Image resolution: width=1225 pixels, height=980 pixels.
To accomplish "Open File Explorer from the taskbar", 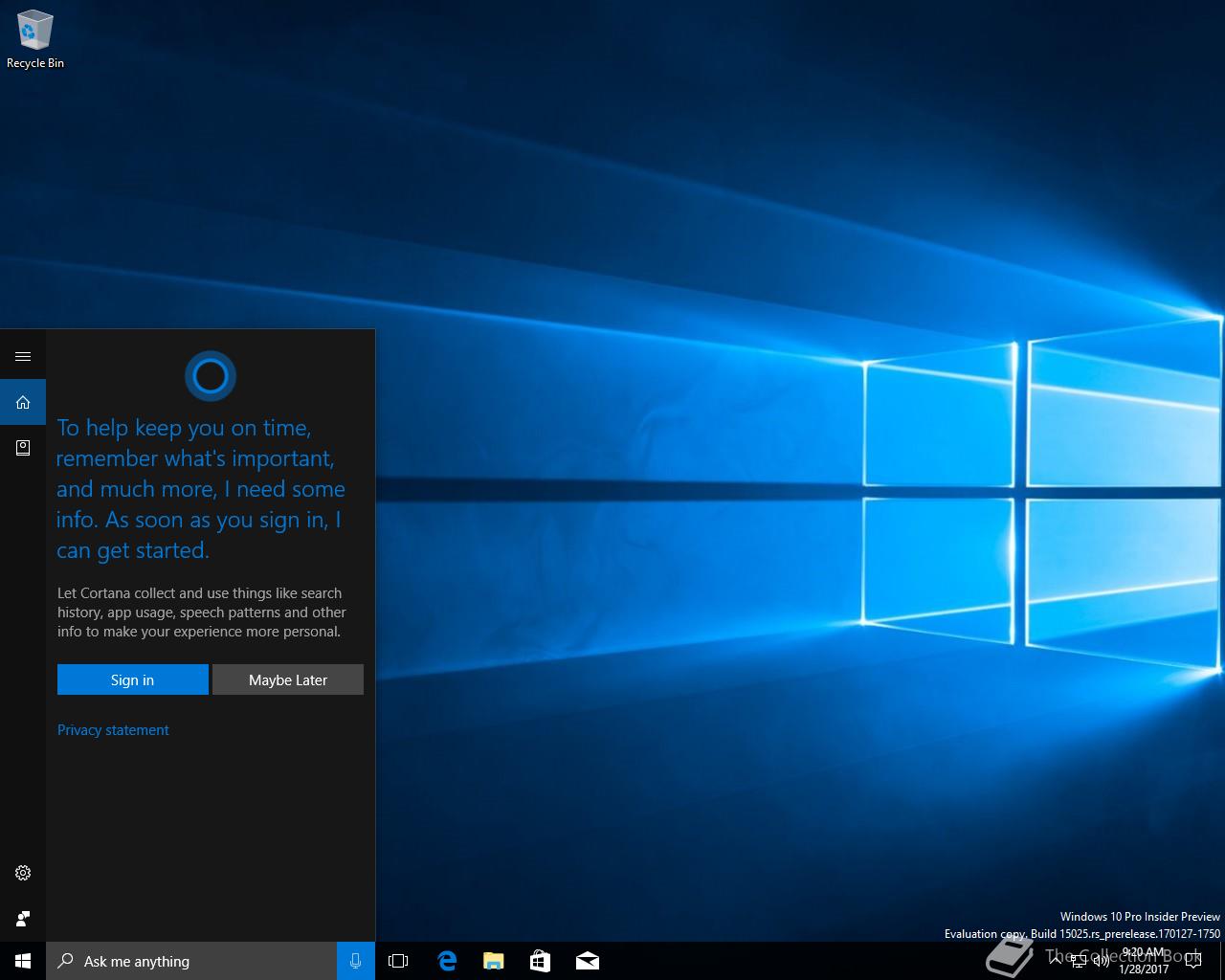I will point(494,961).
